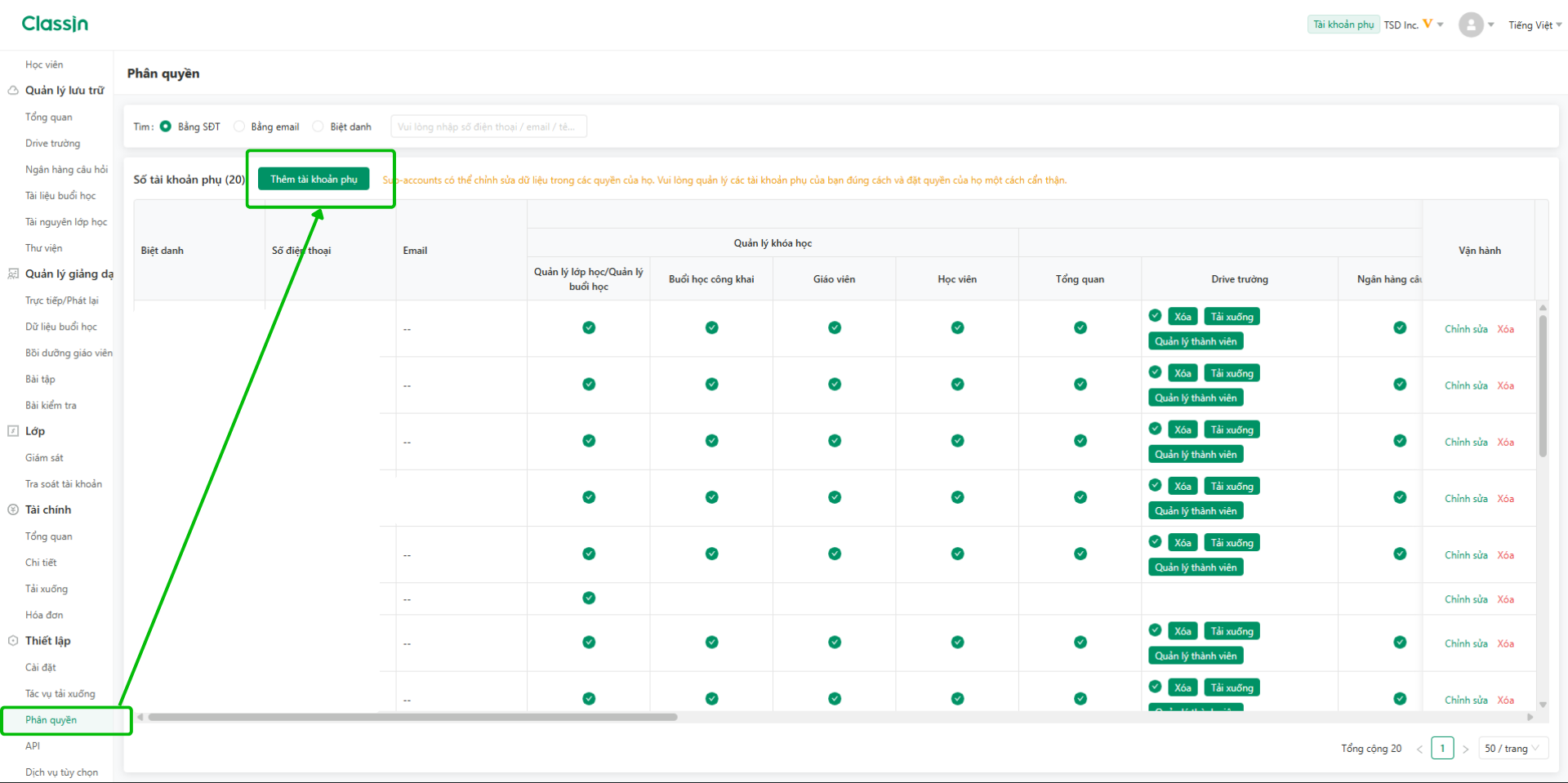This screenshot has height=783, width=1568.
Task: Focus the phone/email search input field
Action: 488,127
